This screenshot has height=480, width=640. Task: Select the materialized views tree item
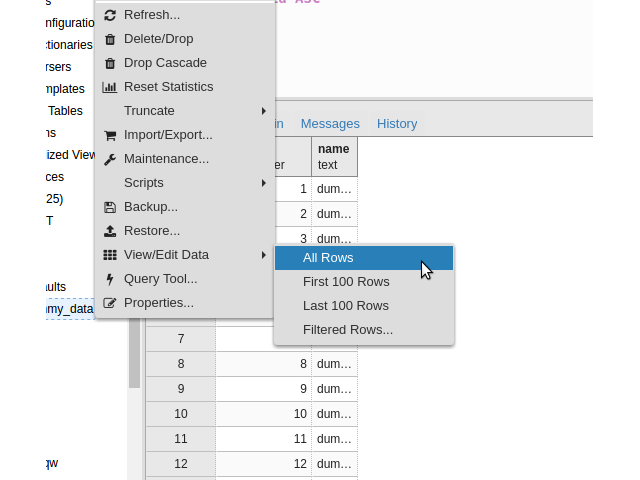(x=70, y=155)
